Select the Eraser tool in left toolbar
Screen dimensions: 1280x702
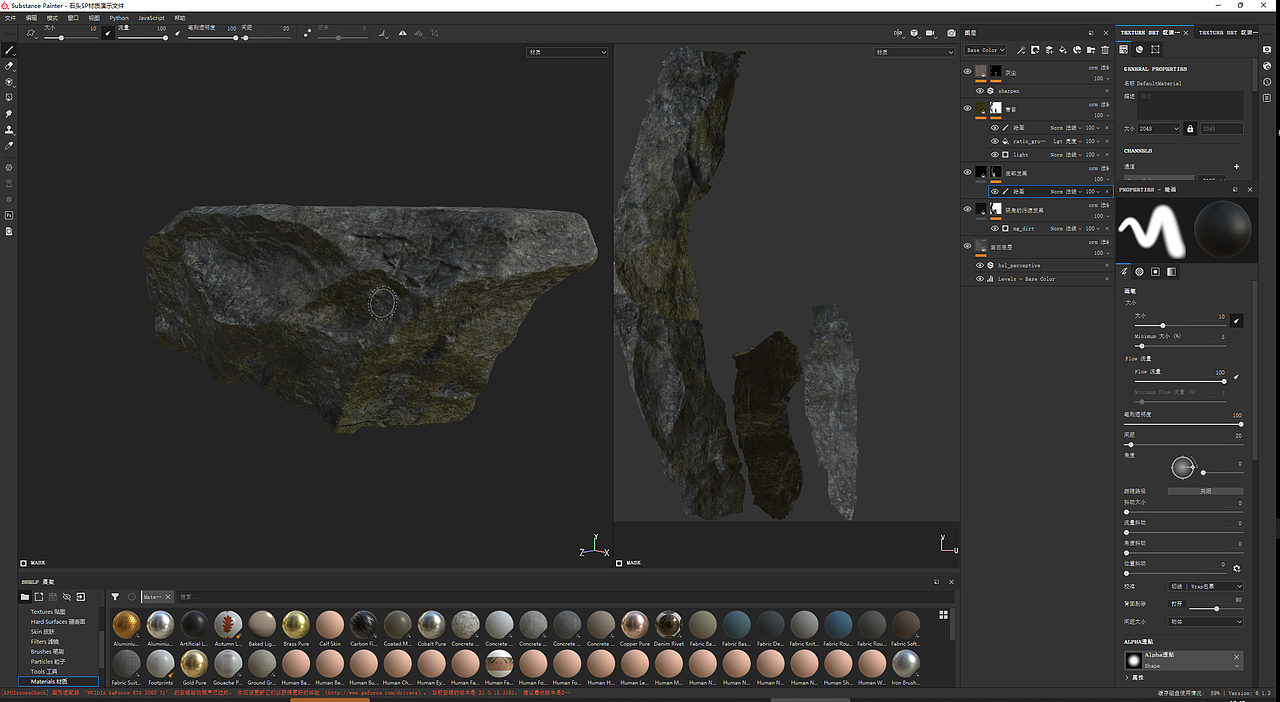pyautogui.click(x=9, y=66)
